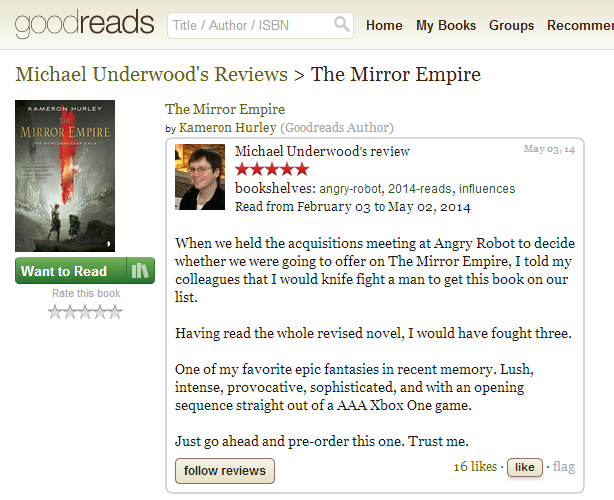View the 16 likes list
The width and height of the screenshot is (614, 500).
(x=475, y=466)
